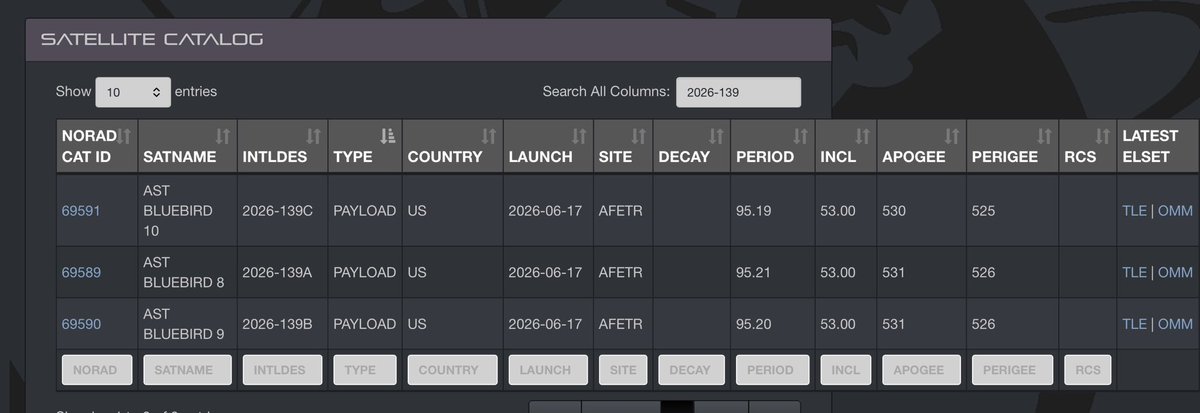Sort by INTLDES column arrows
This screenshot has height=413, width=1200.
point(314,135)
